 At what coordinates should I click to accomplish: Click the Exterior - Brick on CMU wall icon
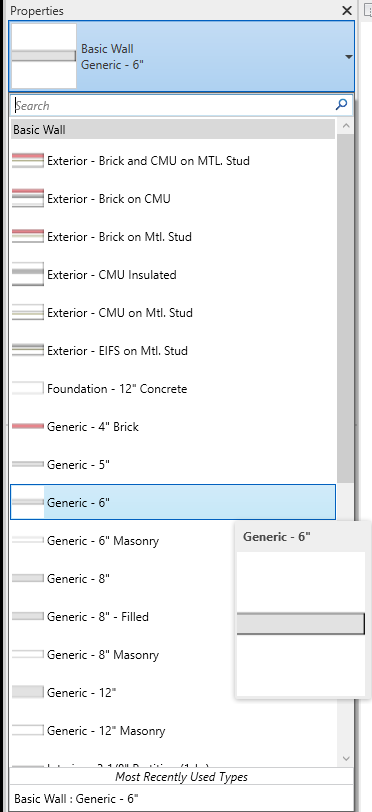pyautogui.click(x=28, y=198)
